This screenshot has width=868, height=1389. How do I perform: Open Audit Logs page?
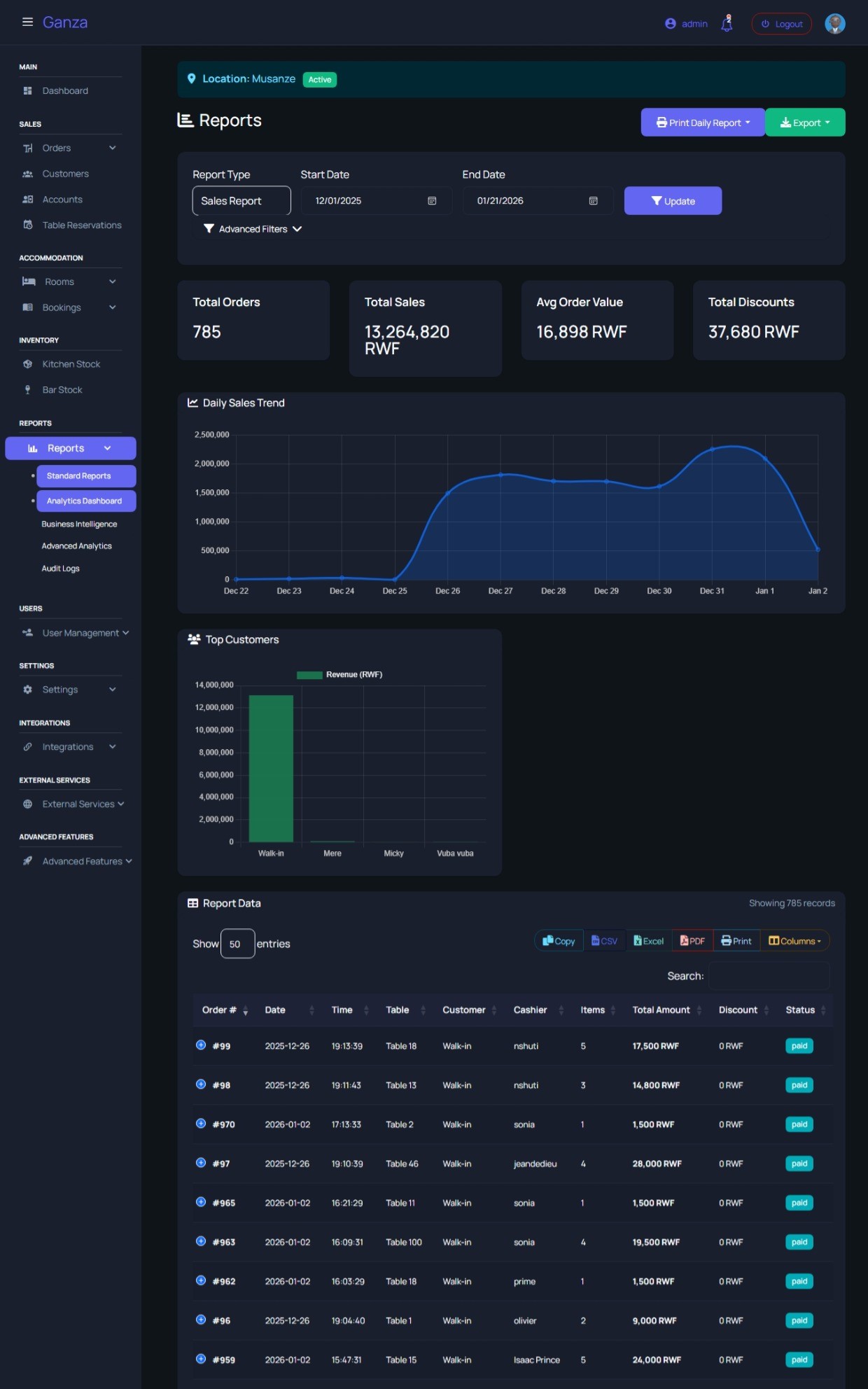(x=60, y=569)
